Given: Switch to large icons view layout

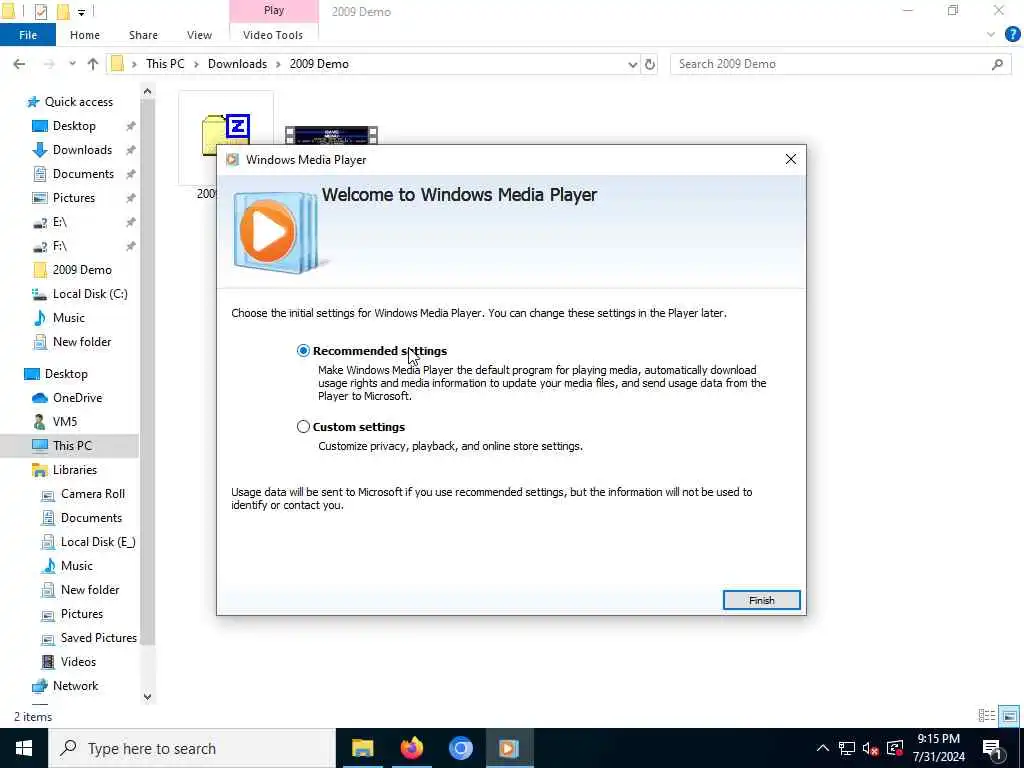Looking at the screenshot, I should pos(1010,716).
